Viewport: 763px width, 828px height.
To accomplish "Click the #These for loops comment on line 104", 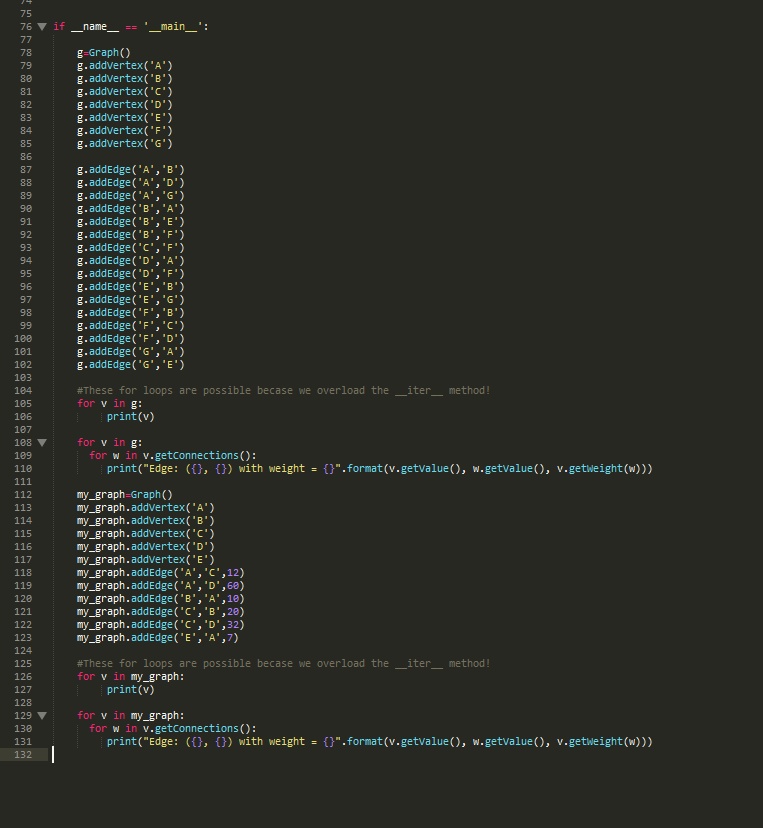I will pos(284,391).
